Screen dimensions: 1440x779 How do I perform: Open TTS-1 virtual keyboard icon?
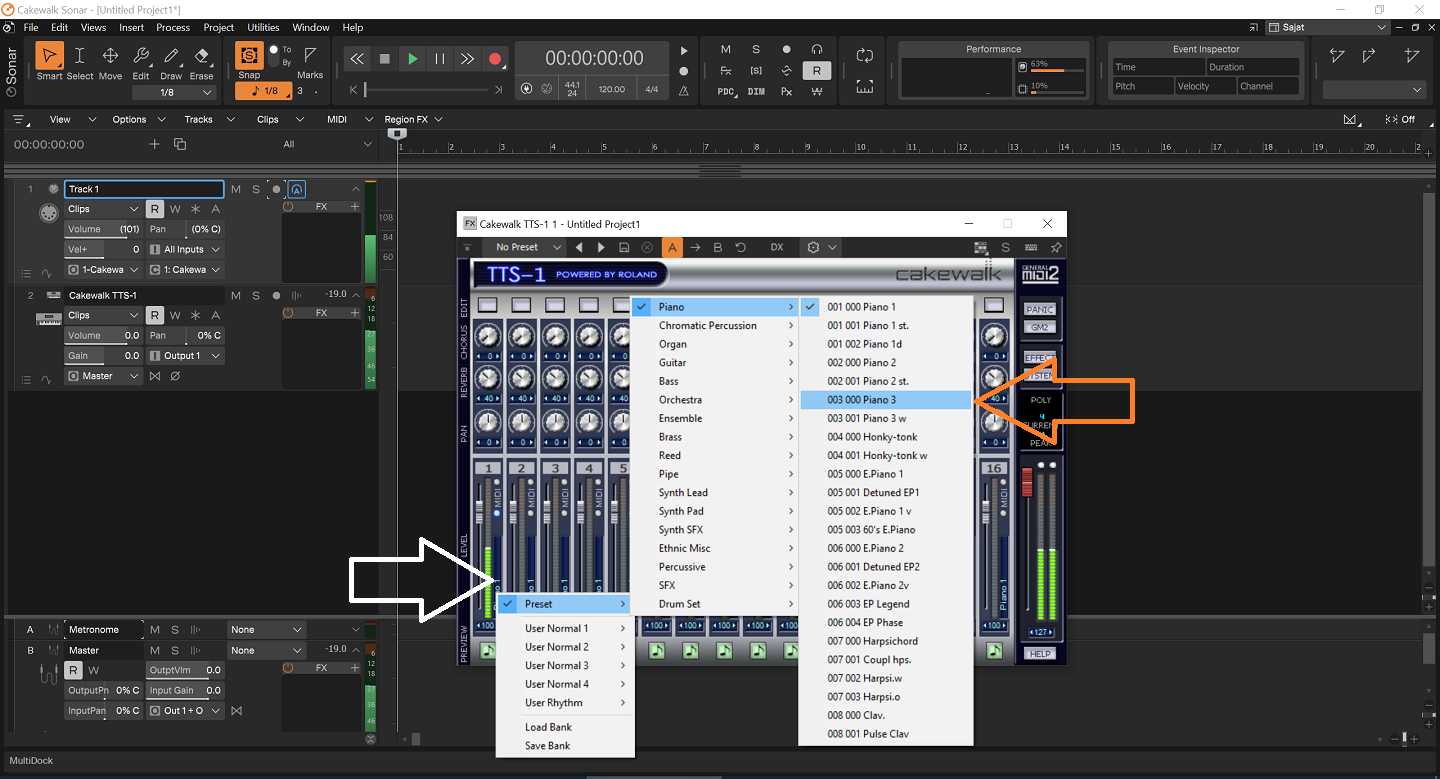(1031, 247)
